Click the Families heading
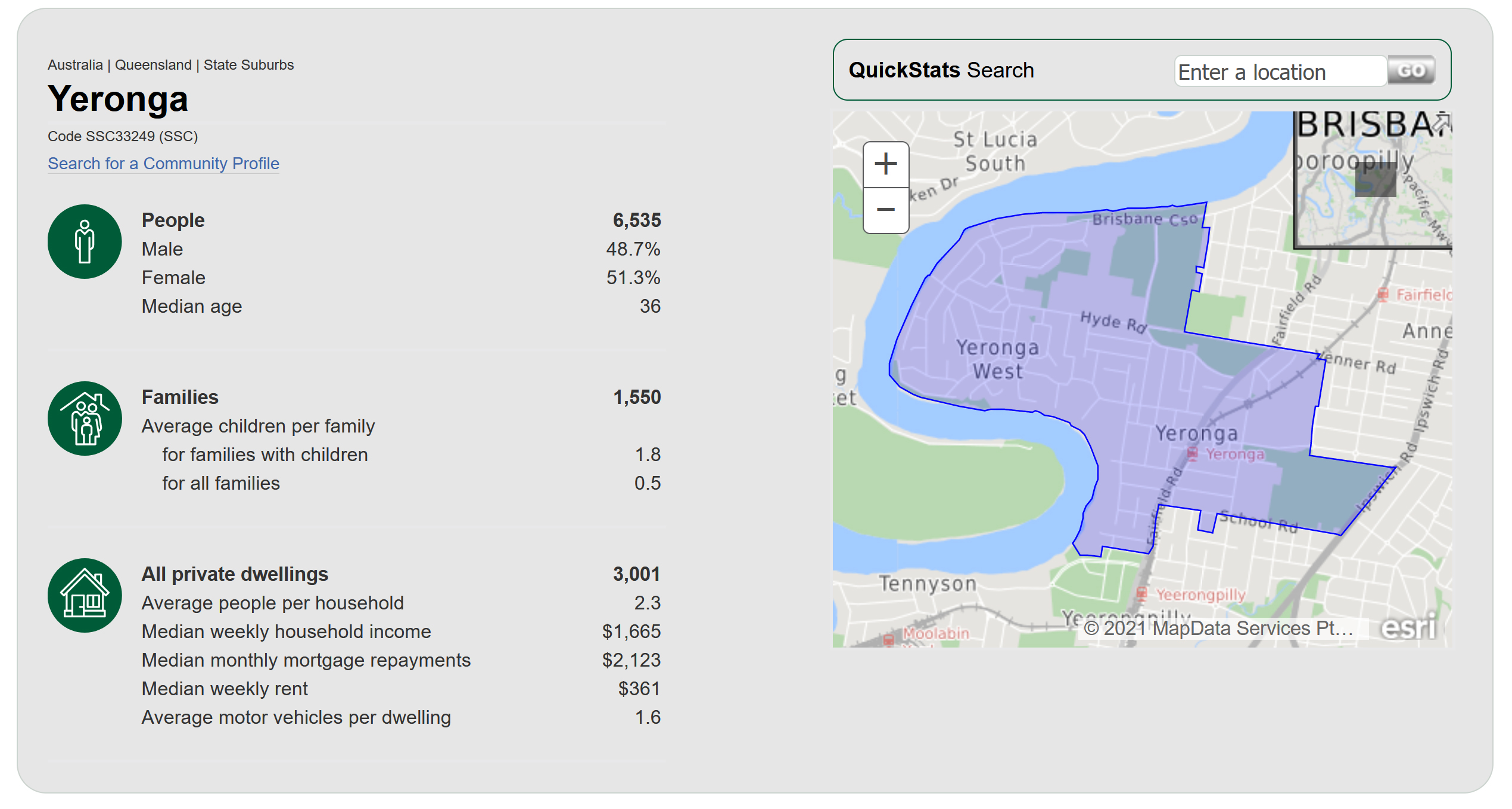The height and width of the screenshot is (809, 1512). [180, 397]
